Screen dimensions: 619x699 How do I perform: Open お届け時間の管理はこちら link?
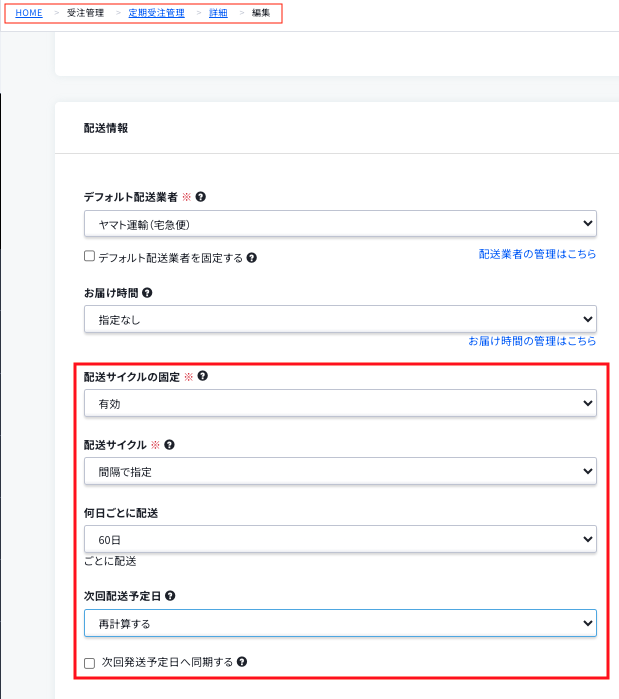tap(532, 341)
